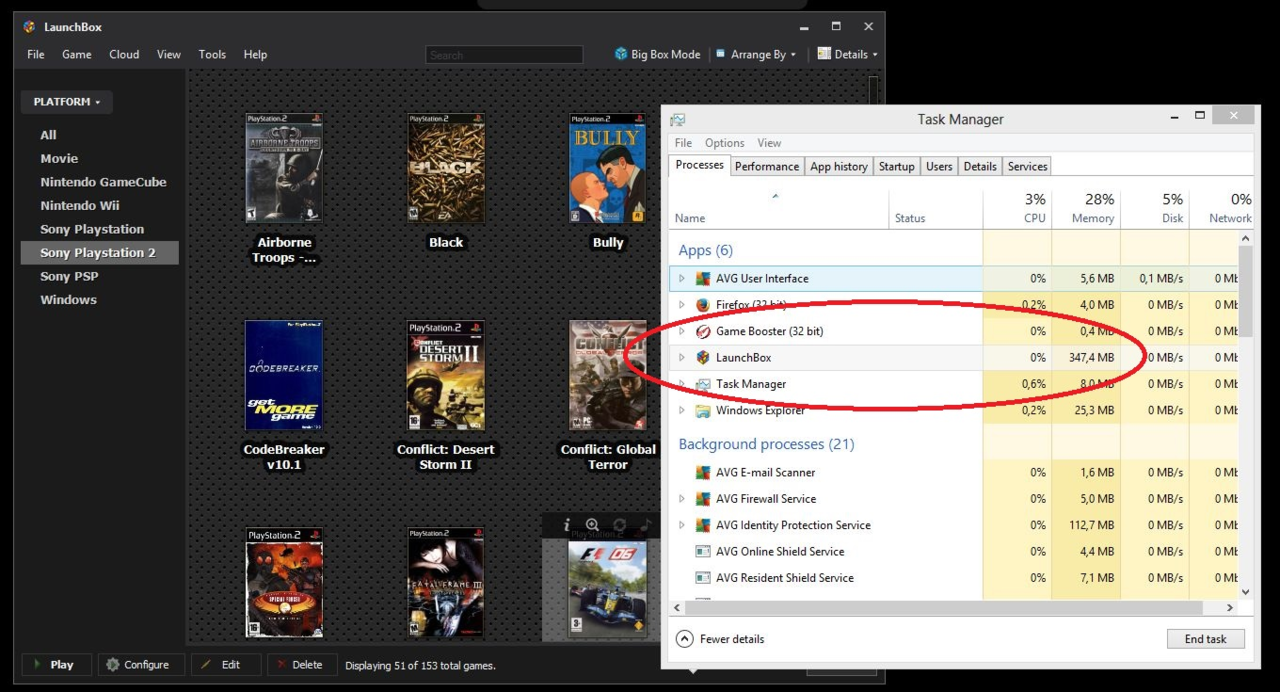Open LaunchBox File menu
The width and height of the screenshot is (1280, 692).
36,54
